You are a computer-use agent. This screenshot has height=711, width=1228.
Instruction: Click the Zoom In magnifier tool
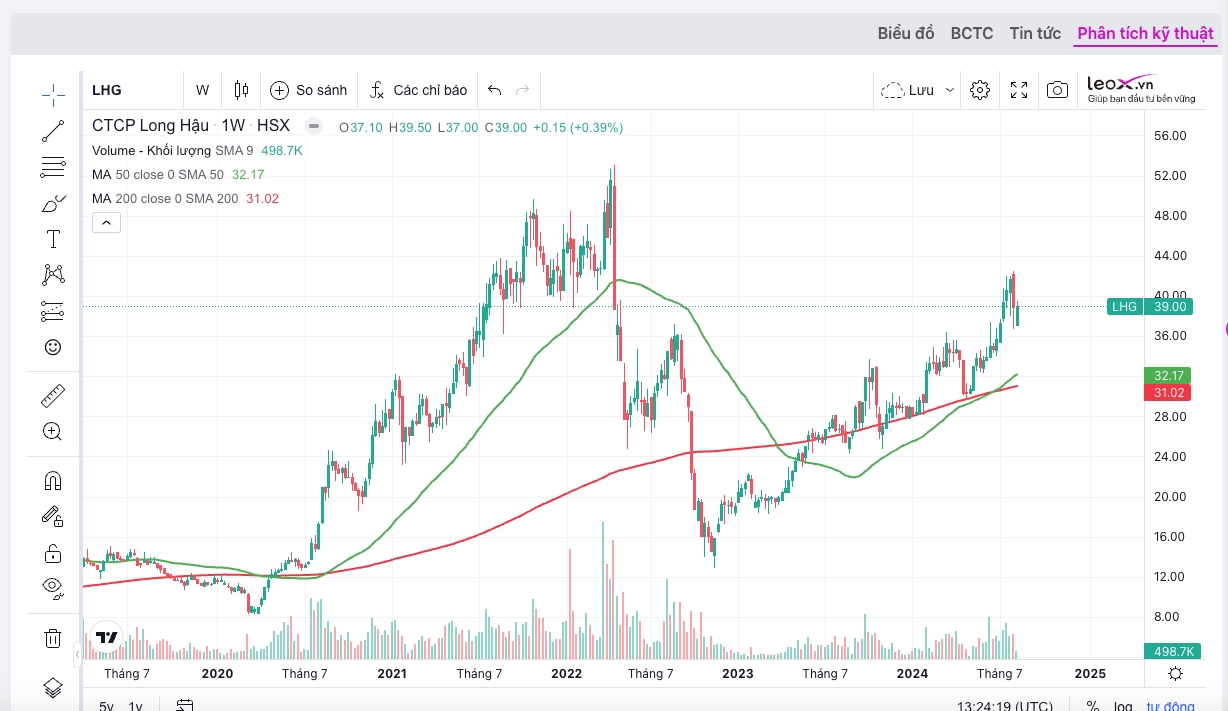(x=53, y=432)
